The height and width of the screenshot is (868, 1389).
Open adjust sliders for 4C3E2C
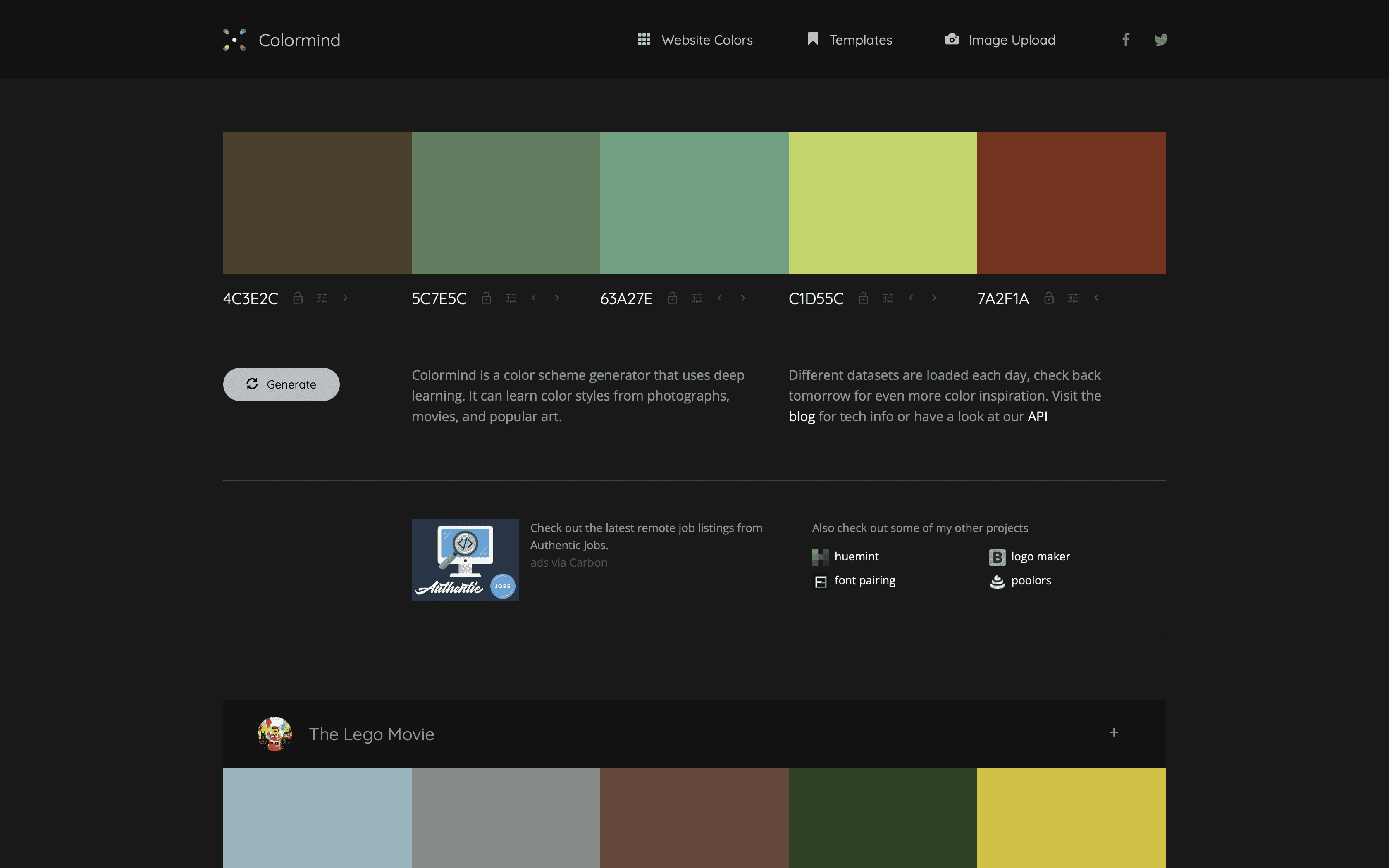pos(322,298)
